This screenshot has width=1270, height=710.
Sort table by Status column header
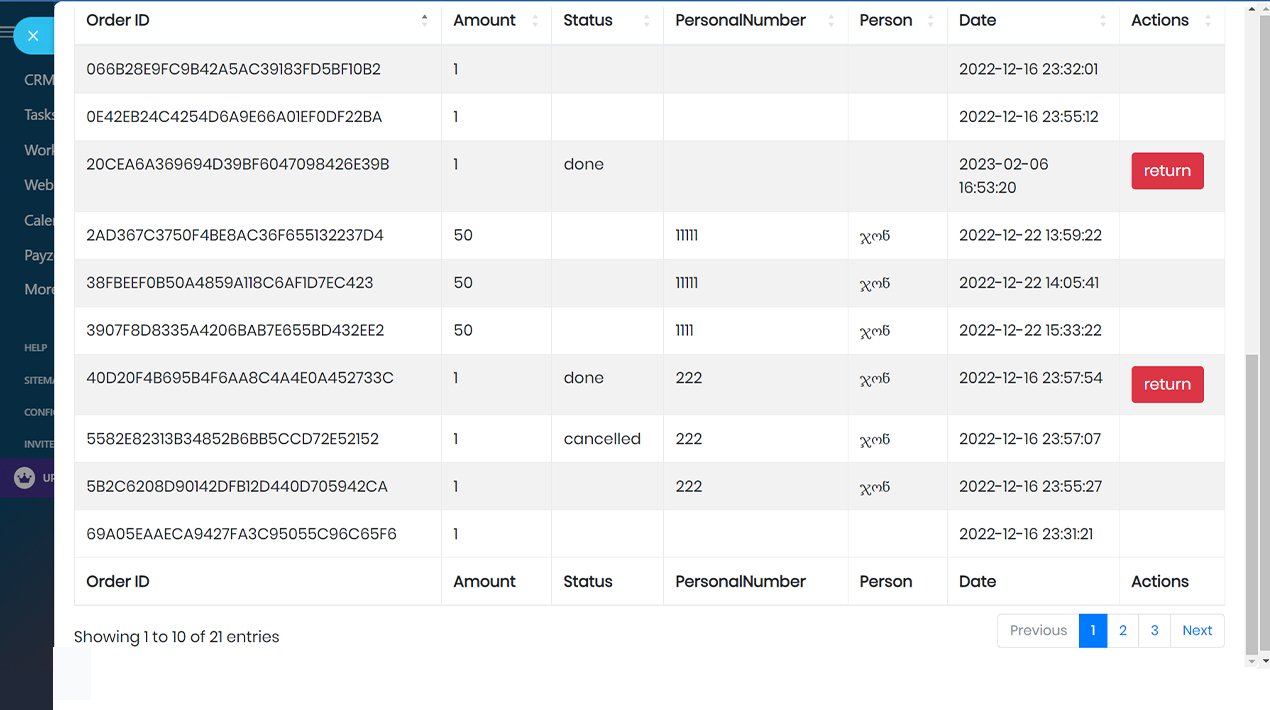(588, 20)
